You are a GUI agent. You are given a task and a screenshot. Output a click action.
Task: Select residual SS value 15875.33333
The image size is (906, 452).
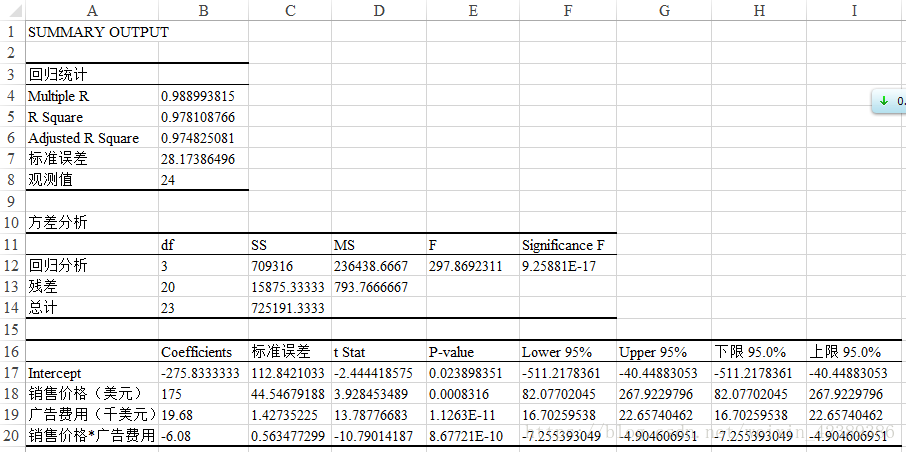290,287
